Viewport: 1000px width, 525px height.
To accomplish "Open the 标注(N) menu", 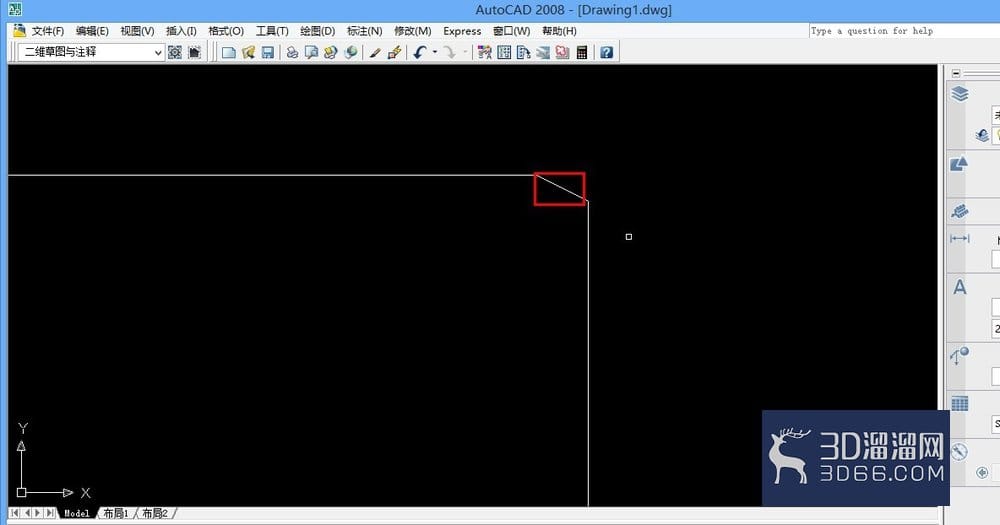I will (364, 31).
